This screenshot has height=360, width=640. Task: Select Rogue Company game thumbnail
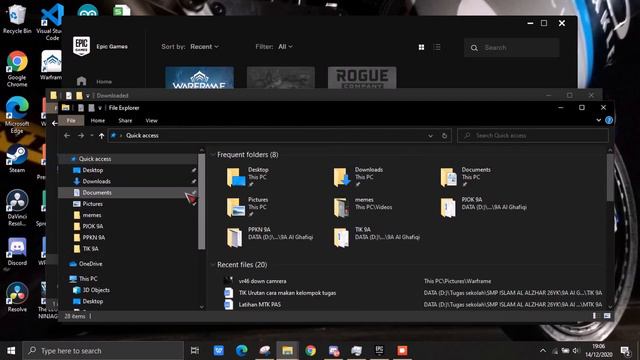(x=362, y=78)
